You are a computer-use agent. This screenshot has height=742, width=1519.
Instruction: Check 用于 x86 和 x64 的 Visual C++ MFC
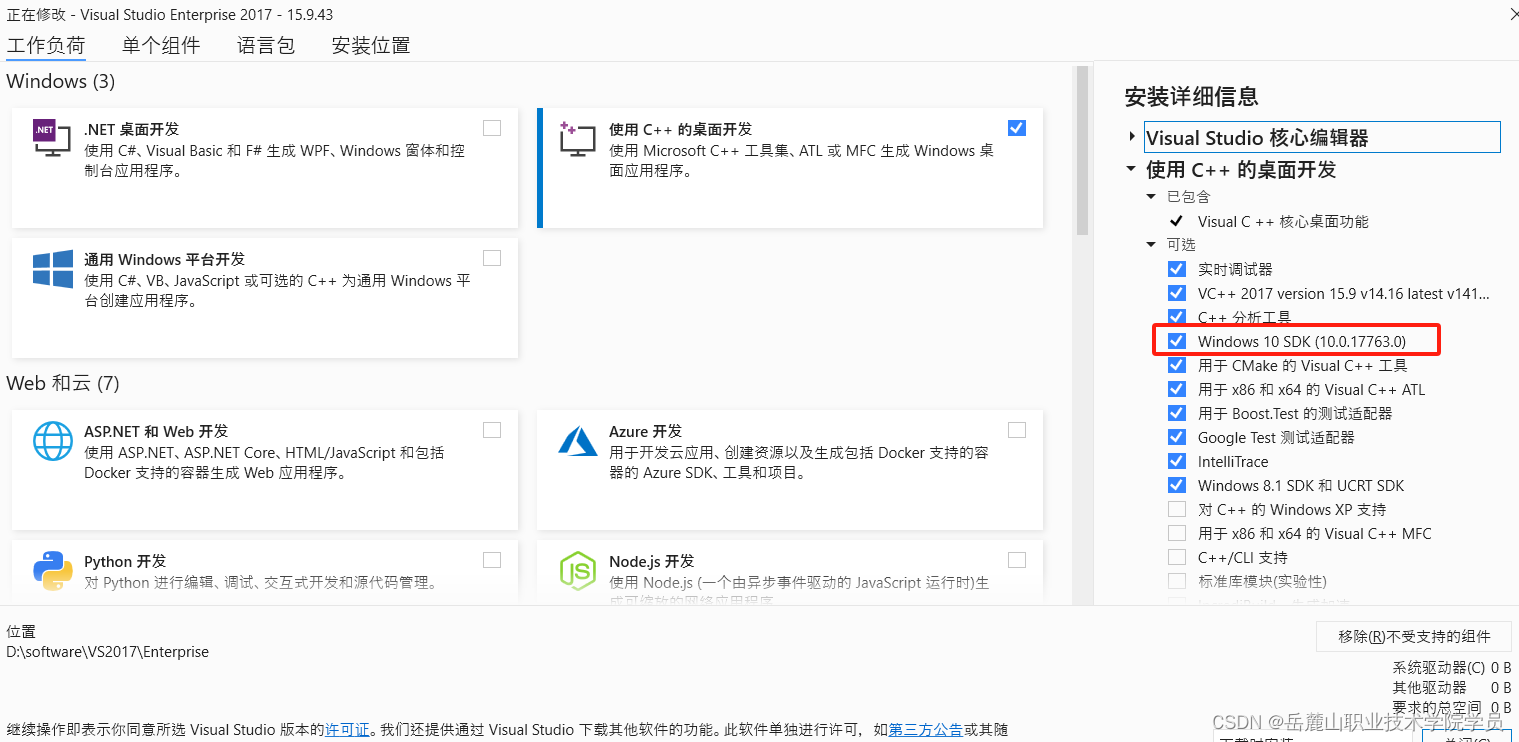(1177, 533)
